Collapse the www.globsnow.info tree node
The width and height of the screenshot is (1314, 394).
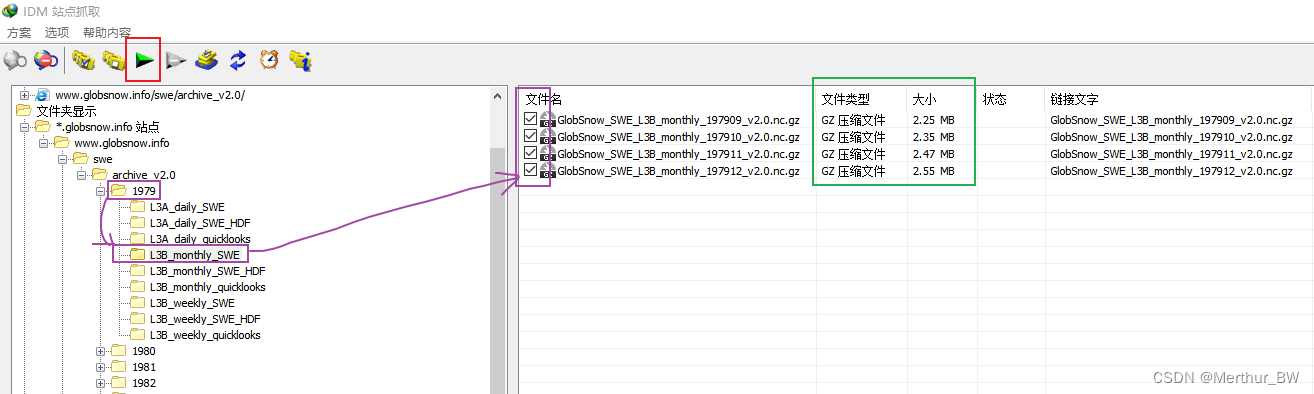click(43, 143)
